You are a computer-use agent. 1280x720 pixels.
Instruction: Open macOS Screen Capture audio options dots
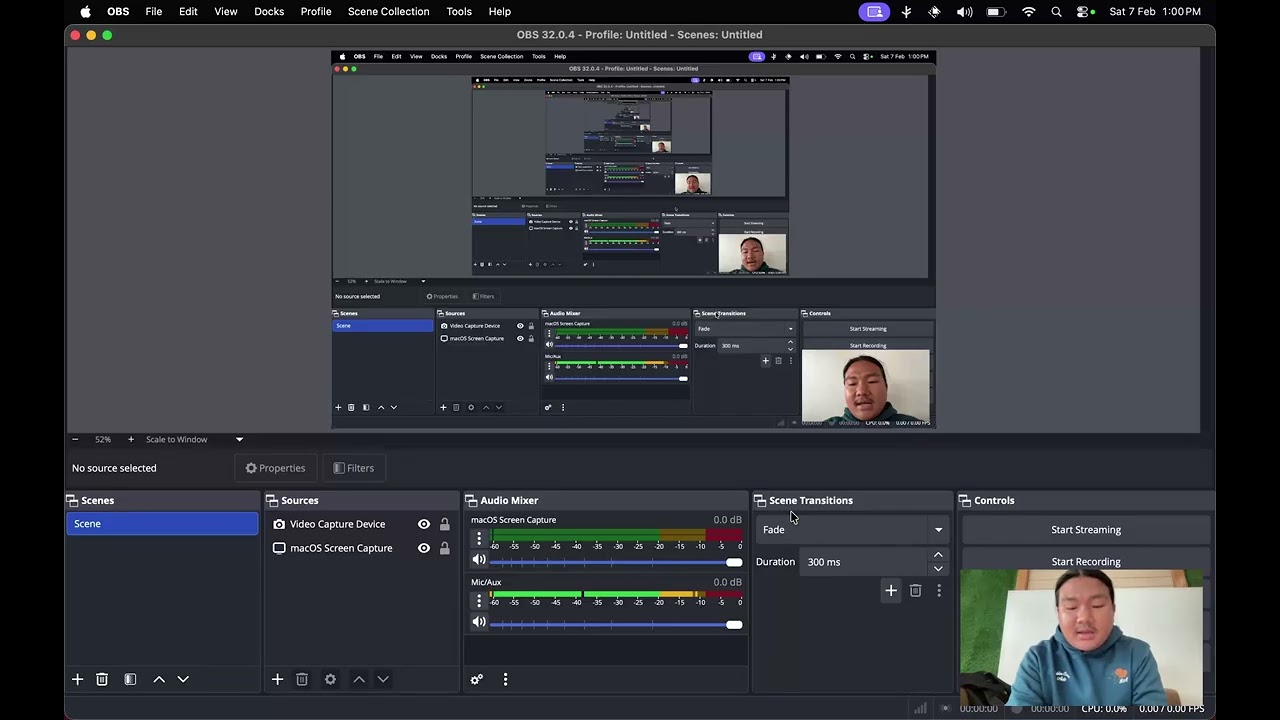[479, 538]
